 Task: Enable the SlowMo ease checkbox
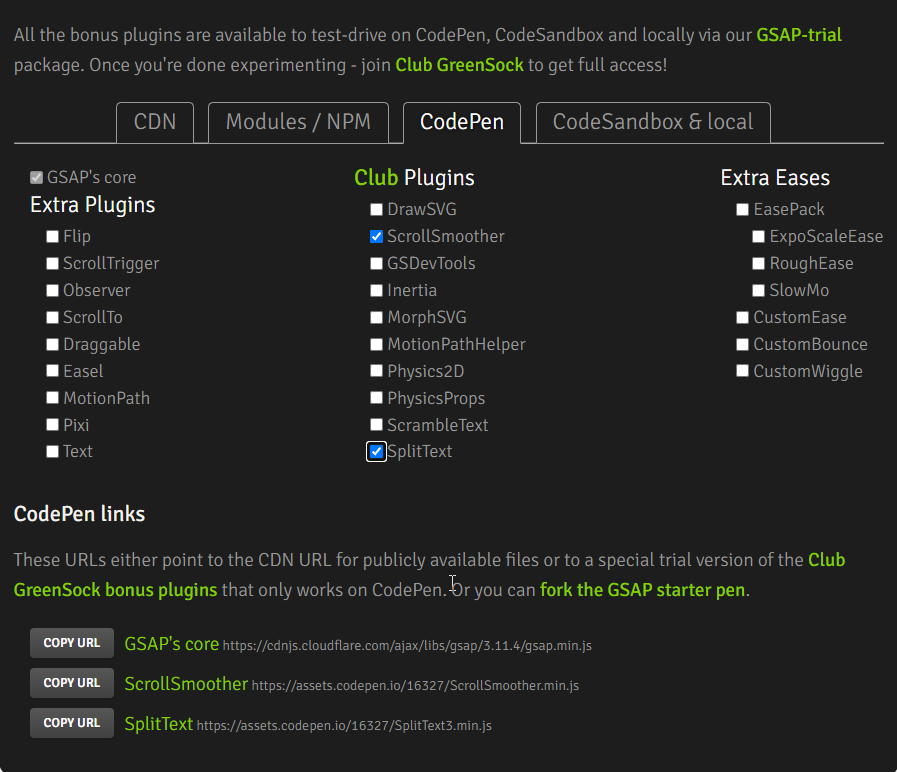coord(759,290)
